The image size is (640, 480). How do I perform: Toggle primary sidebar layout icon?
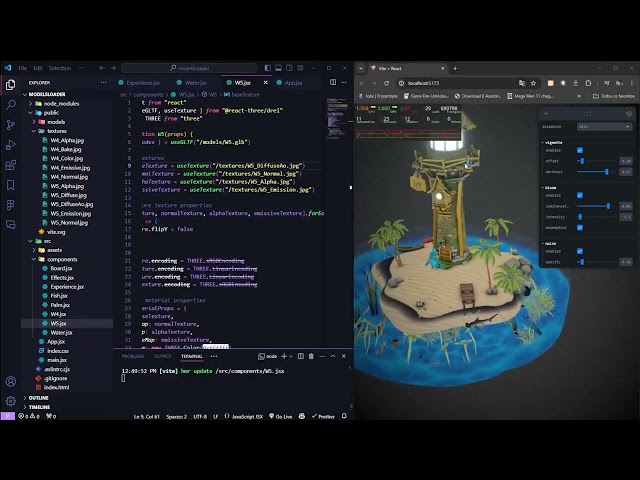click(x=268, y=68)
